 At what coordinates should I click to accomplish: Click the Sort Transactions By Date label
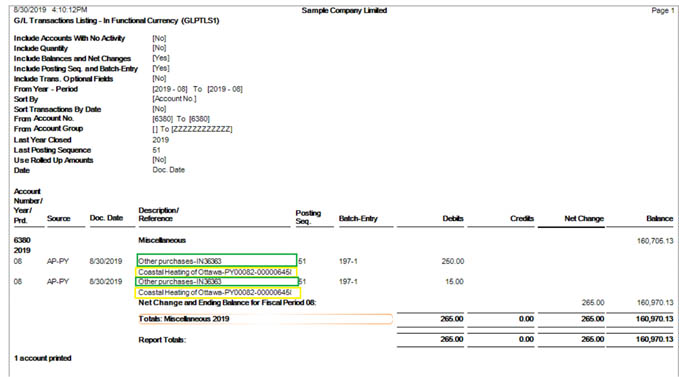pyautogui.click(x=57, y=109)
